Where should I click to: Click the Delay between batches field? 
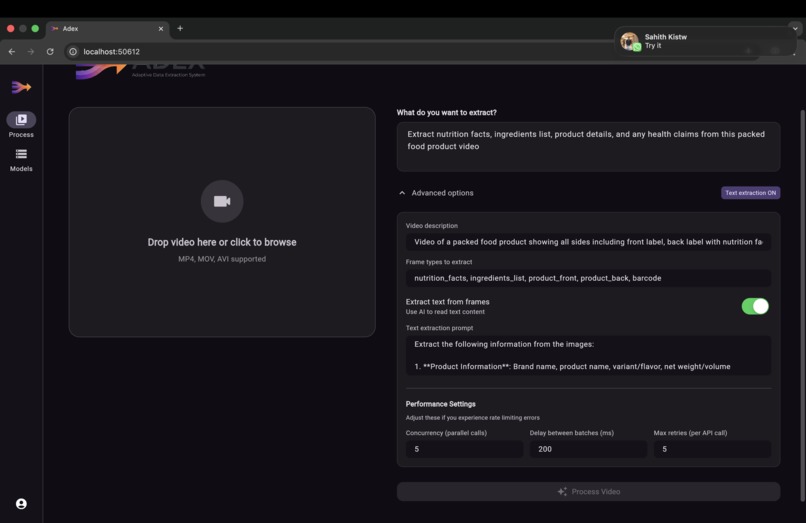tap(588, 449)
